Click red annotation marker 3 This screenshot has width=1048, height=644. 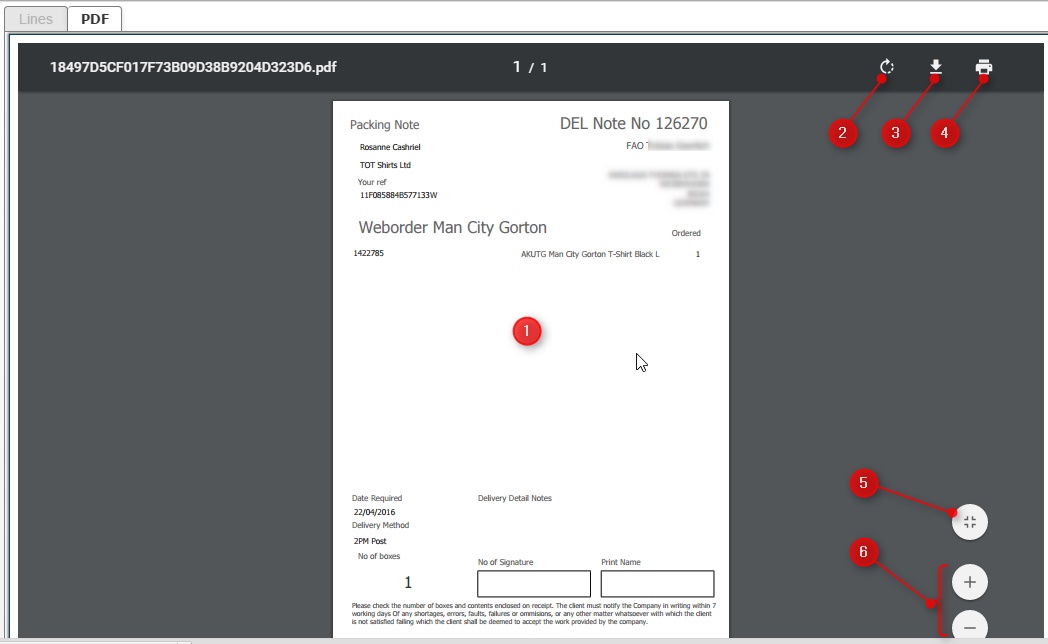click(895, 132)
